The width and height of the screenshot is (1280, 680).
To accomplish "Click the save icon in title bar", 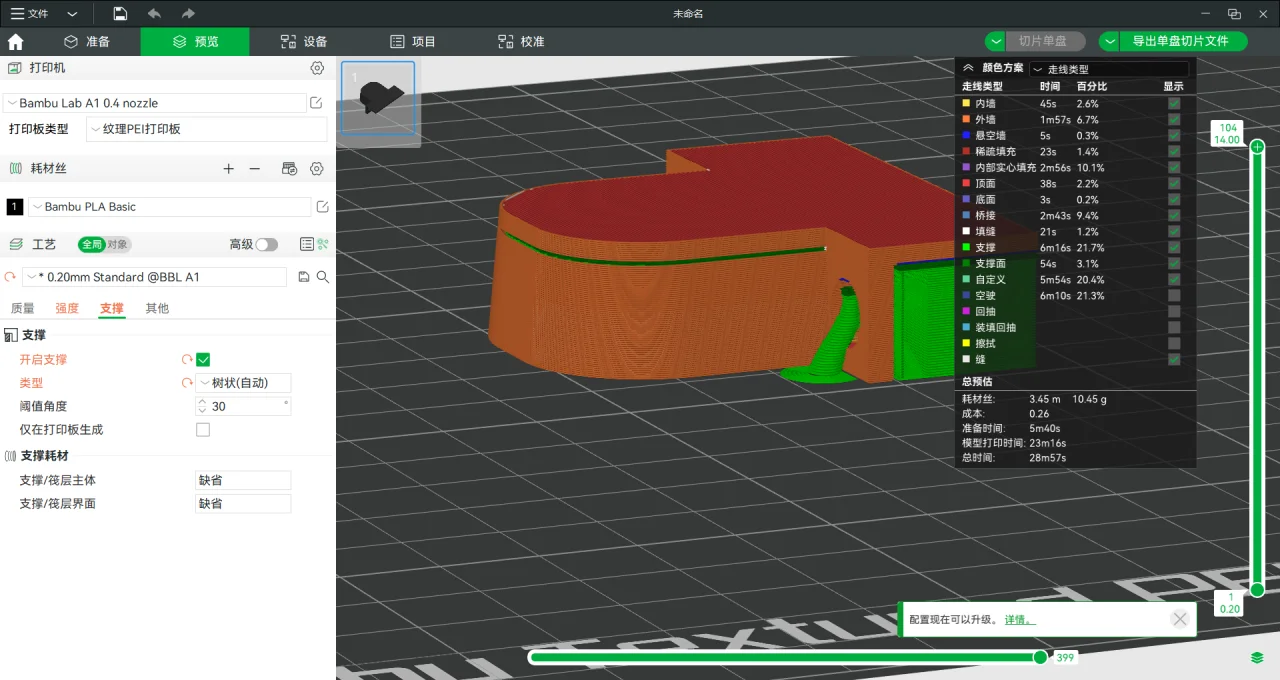I will (x=120, y=14).
